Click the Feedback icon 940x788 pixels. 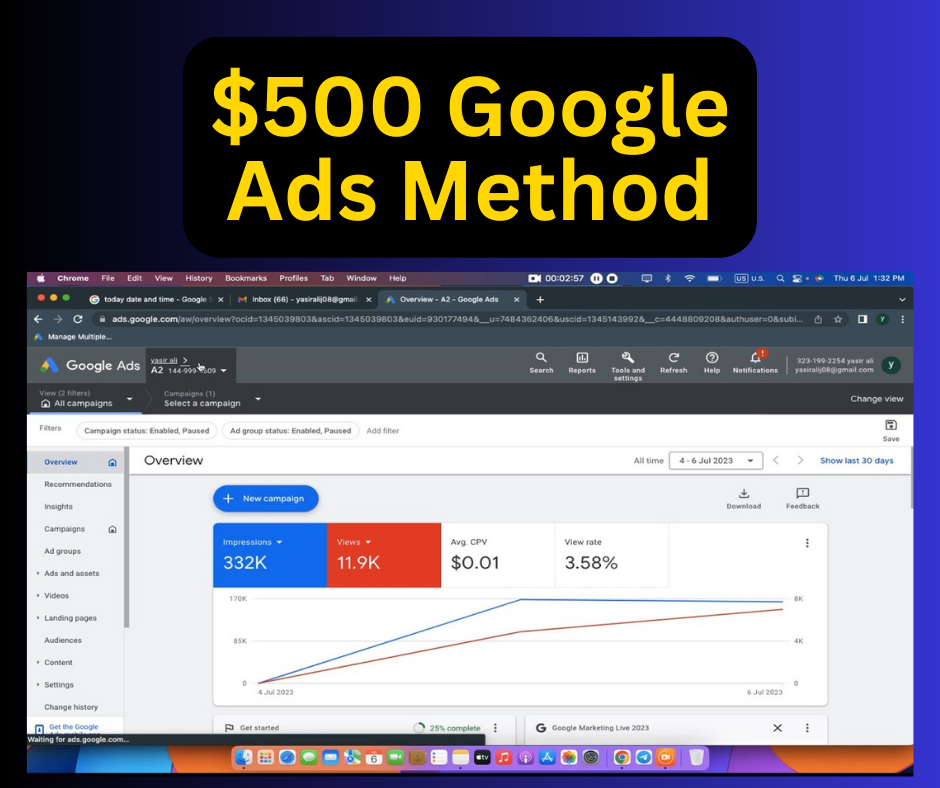(802, 493)
